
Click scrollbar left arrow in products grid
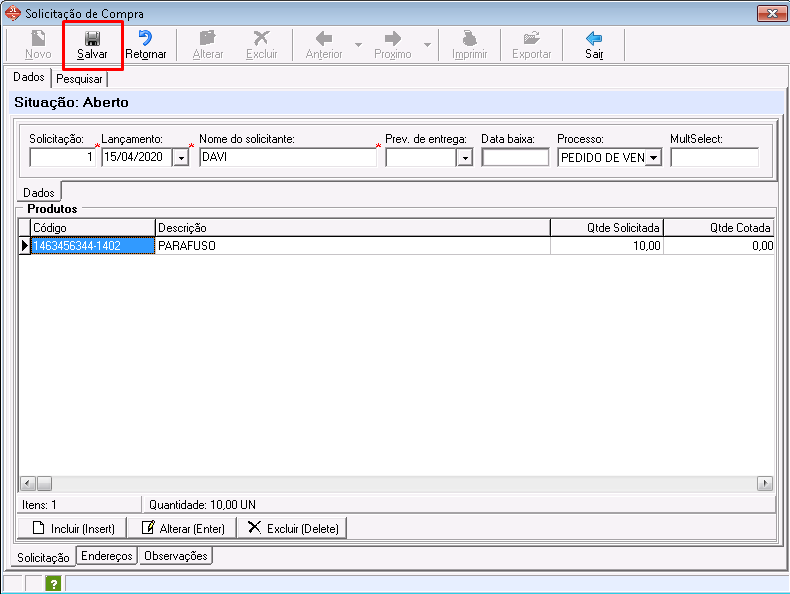28,484
